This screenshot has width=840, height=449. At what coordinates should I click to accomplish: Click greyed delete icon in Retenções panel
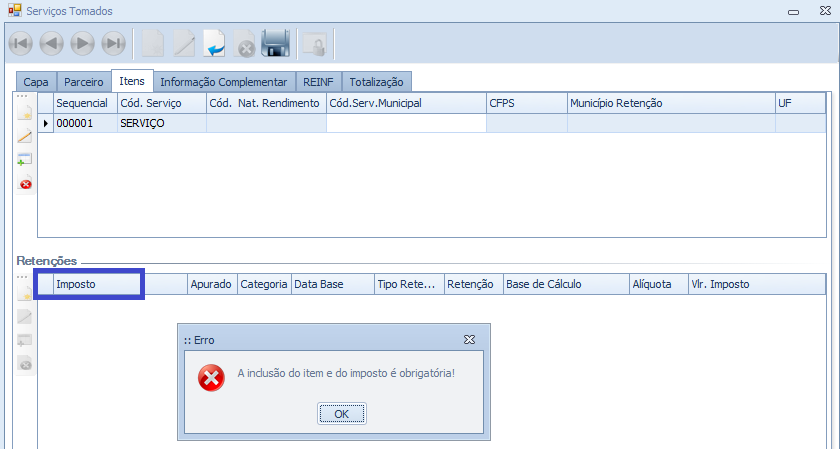[x=25, y=363]
